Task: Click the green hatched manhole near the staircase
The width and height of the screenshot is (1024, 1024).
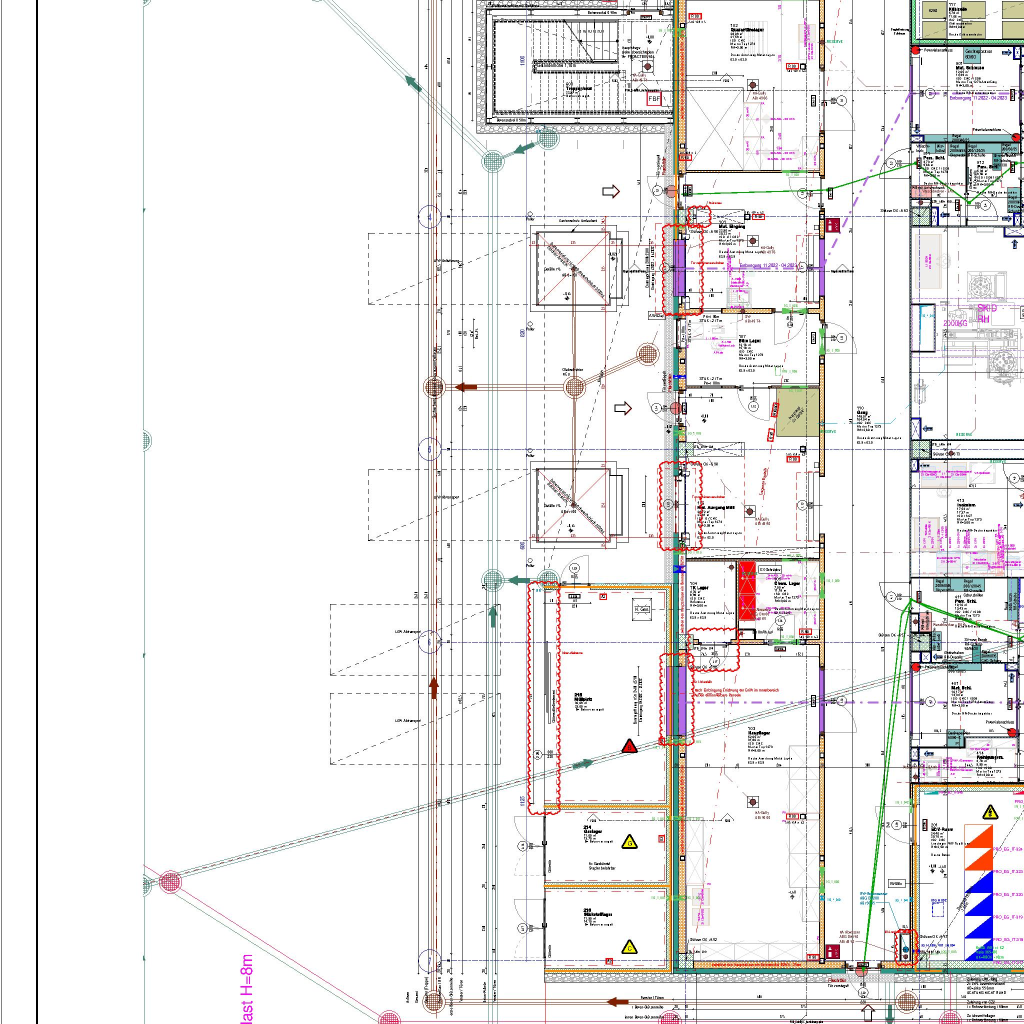Action: pos(492,160)
